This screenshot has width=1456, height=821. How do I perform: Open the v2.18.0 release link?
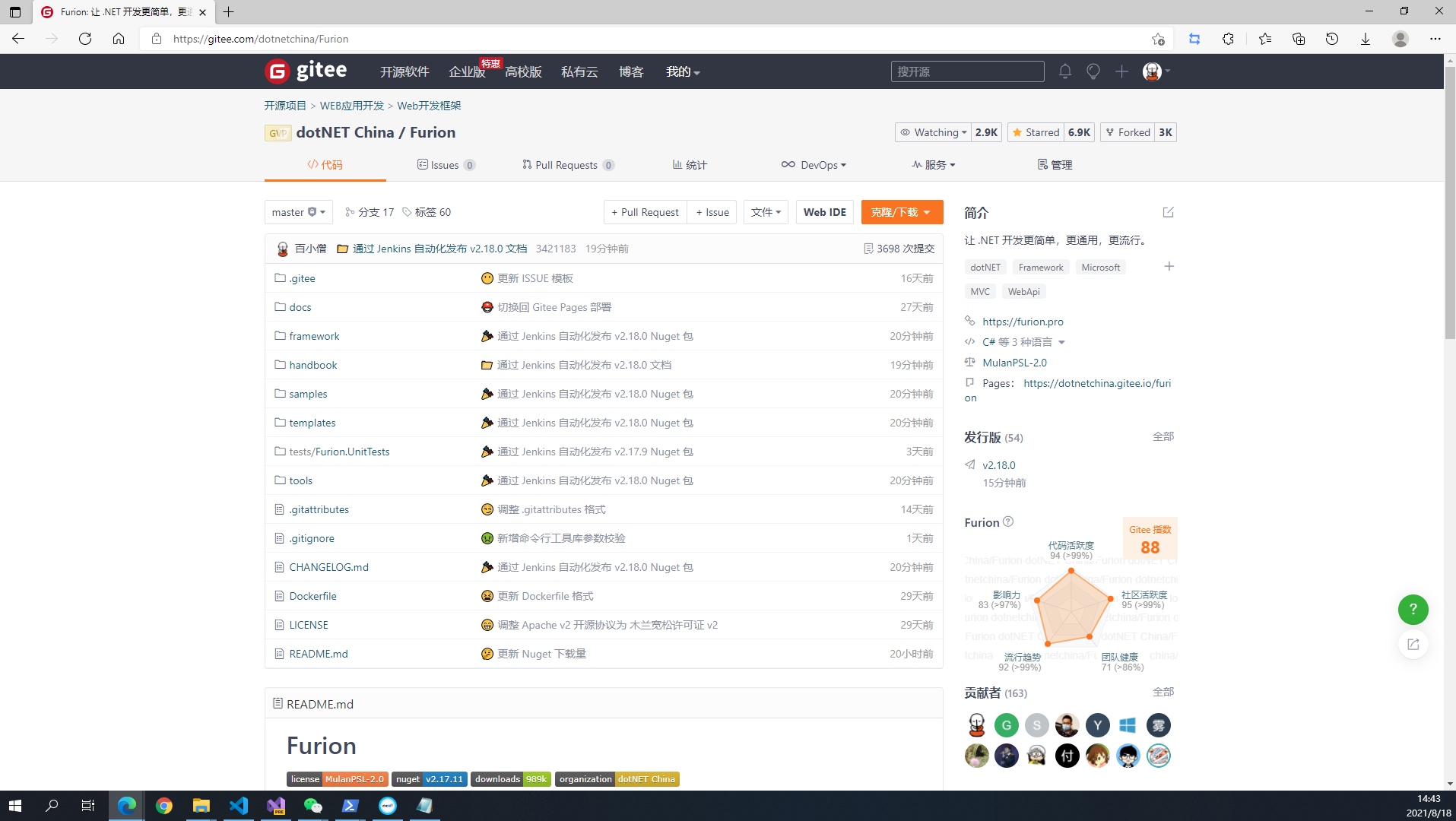(x=998, y=465)
